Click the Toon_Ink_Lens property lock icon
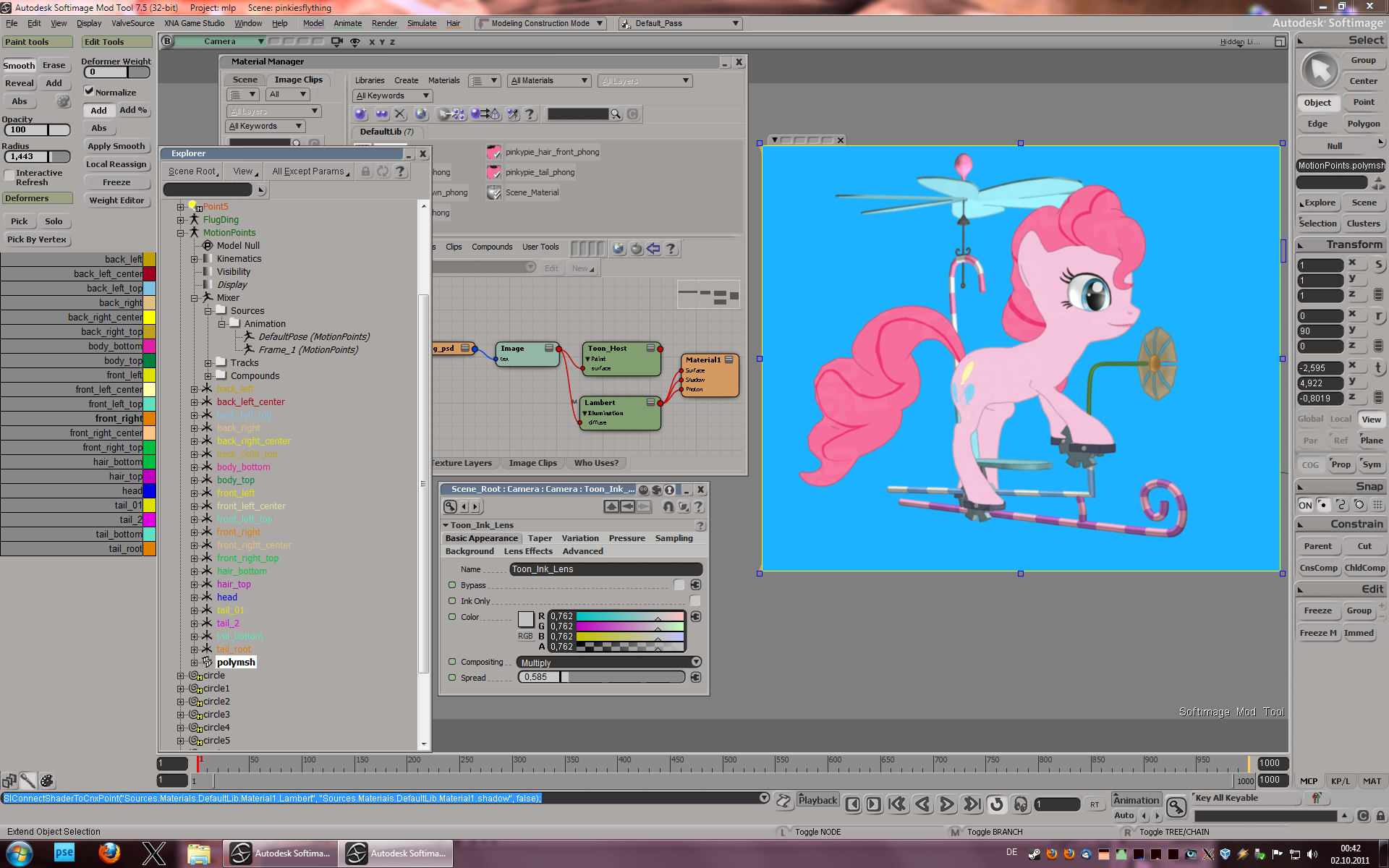The image size is (1389, 868). click(669, 490)
